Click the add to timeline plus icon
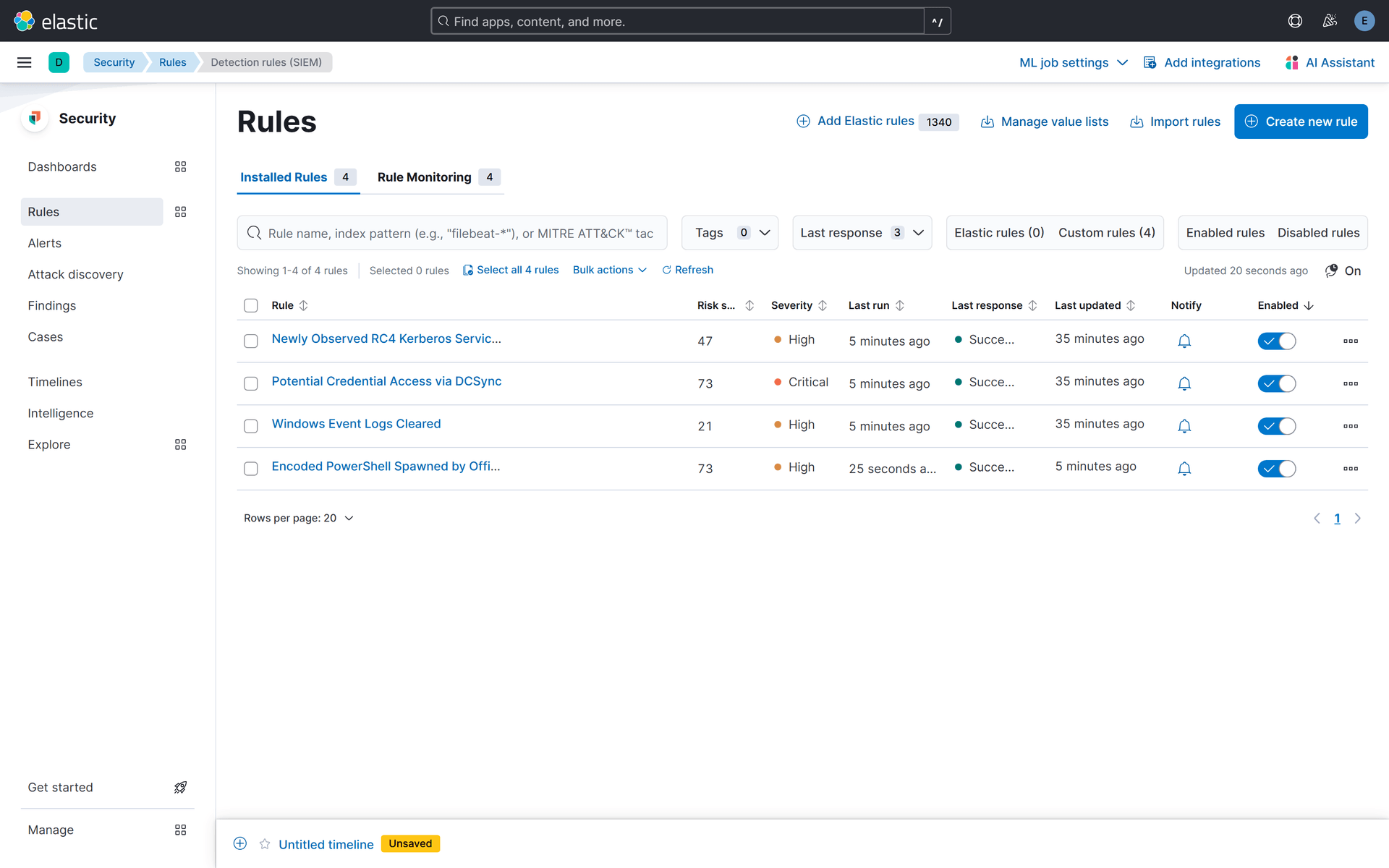 240,843
